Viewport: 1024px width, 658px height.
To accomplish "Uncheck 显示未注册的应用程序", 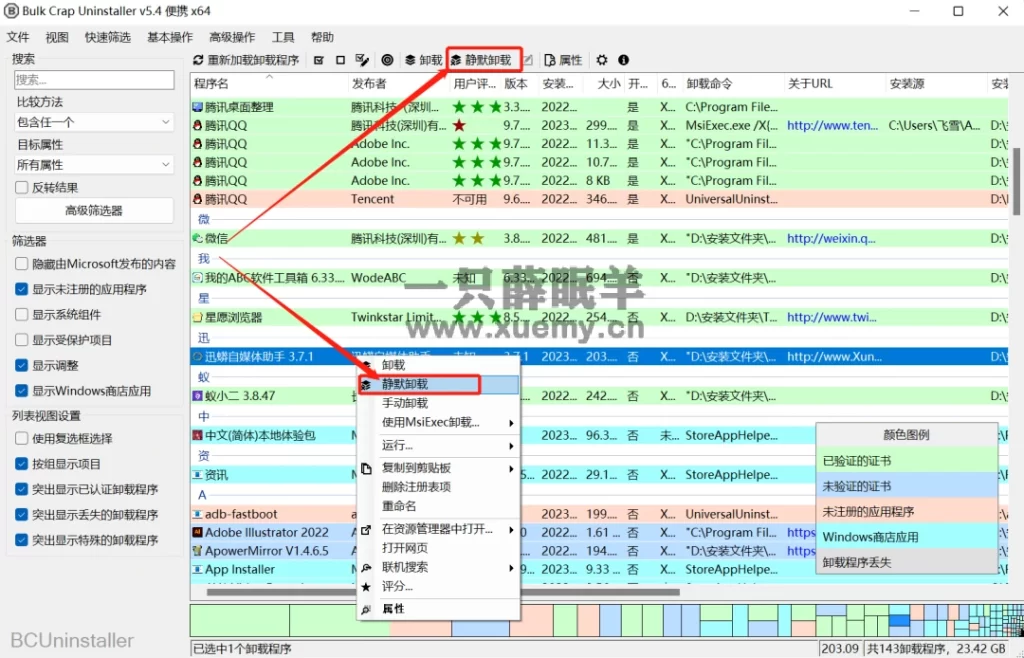I will (x=22, y=289).
